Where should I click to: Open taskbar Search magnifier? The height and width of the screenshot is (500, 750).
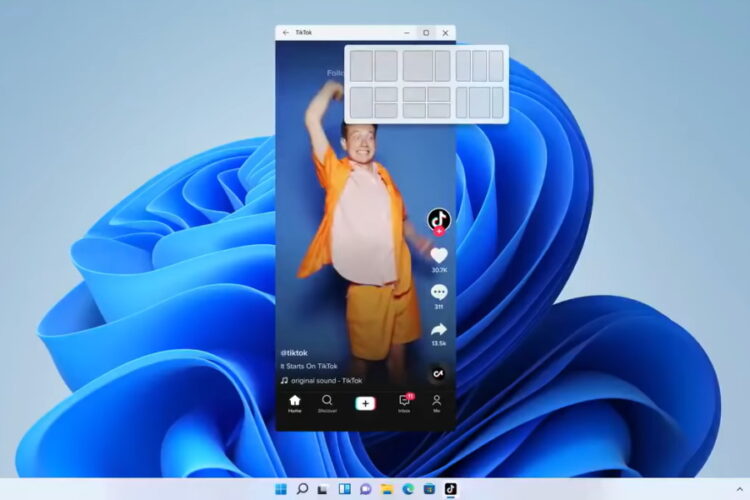[x=302, y=489]
